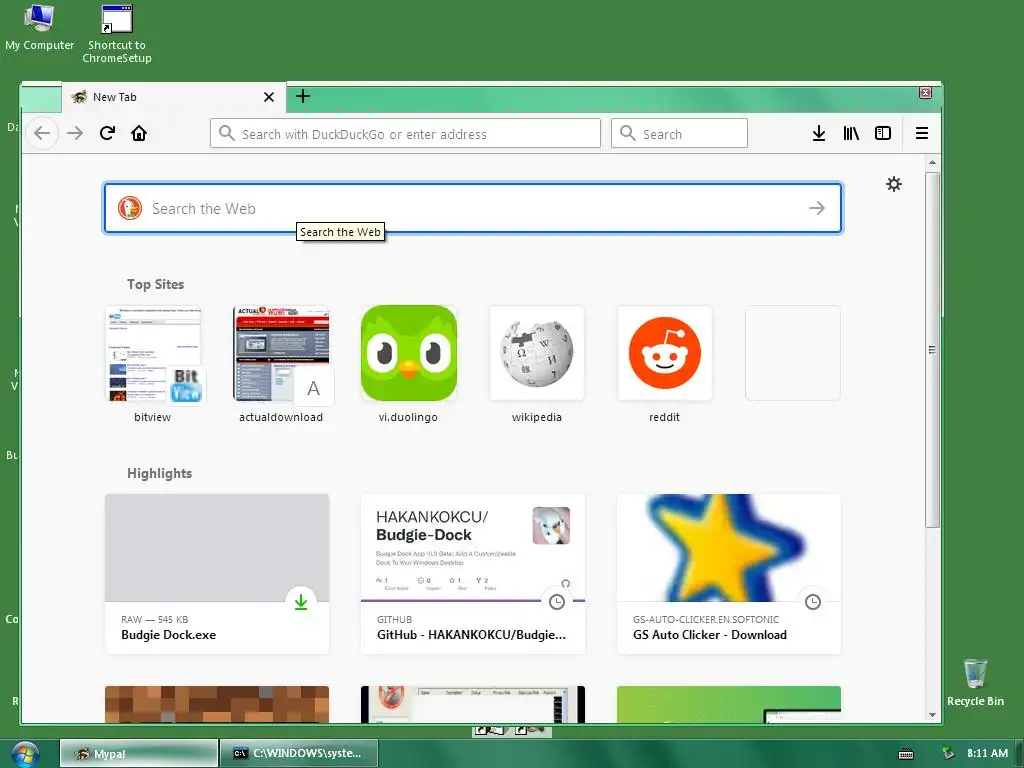Click the 'GS Auto Clicker - Download' title
Screen dimensions: 1024x768
pyautogui.click(x=710, y=635)
